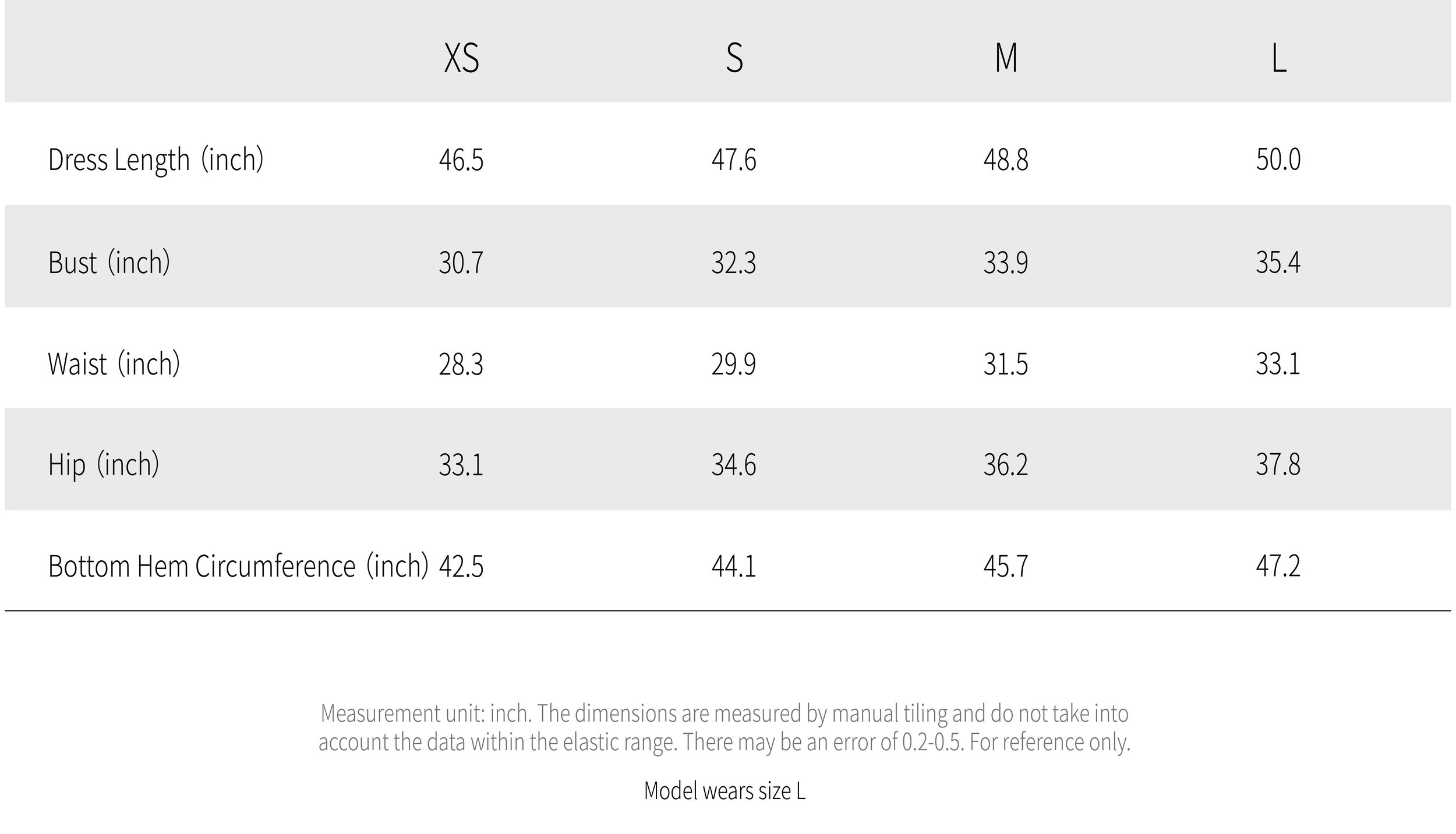The height and width of the screenshot is (834, 1456).
Task: Click the Hip (inch) row label
Action: click(x=104, y=465)
